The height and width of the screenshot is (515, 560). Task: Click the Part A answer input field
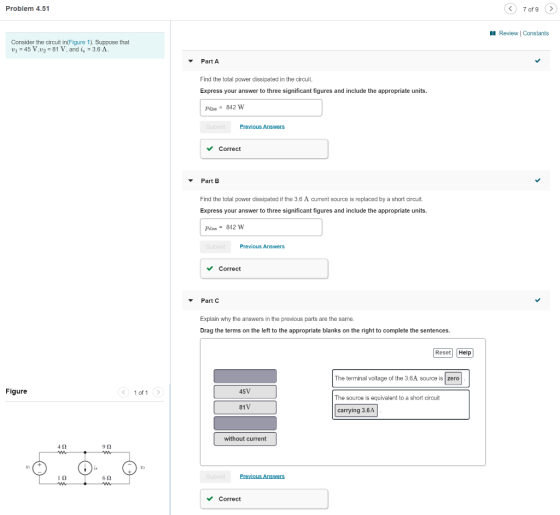(261, 108)
